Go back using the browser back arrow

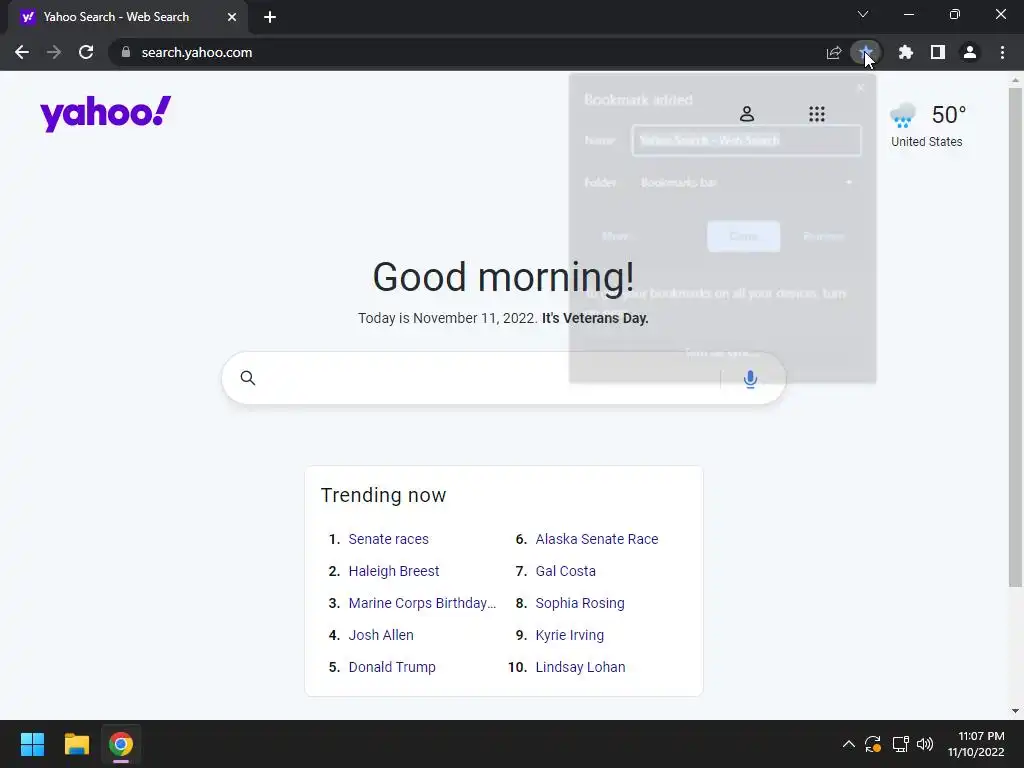tap(22, 52)
